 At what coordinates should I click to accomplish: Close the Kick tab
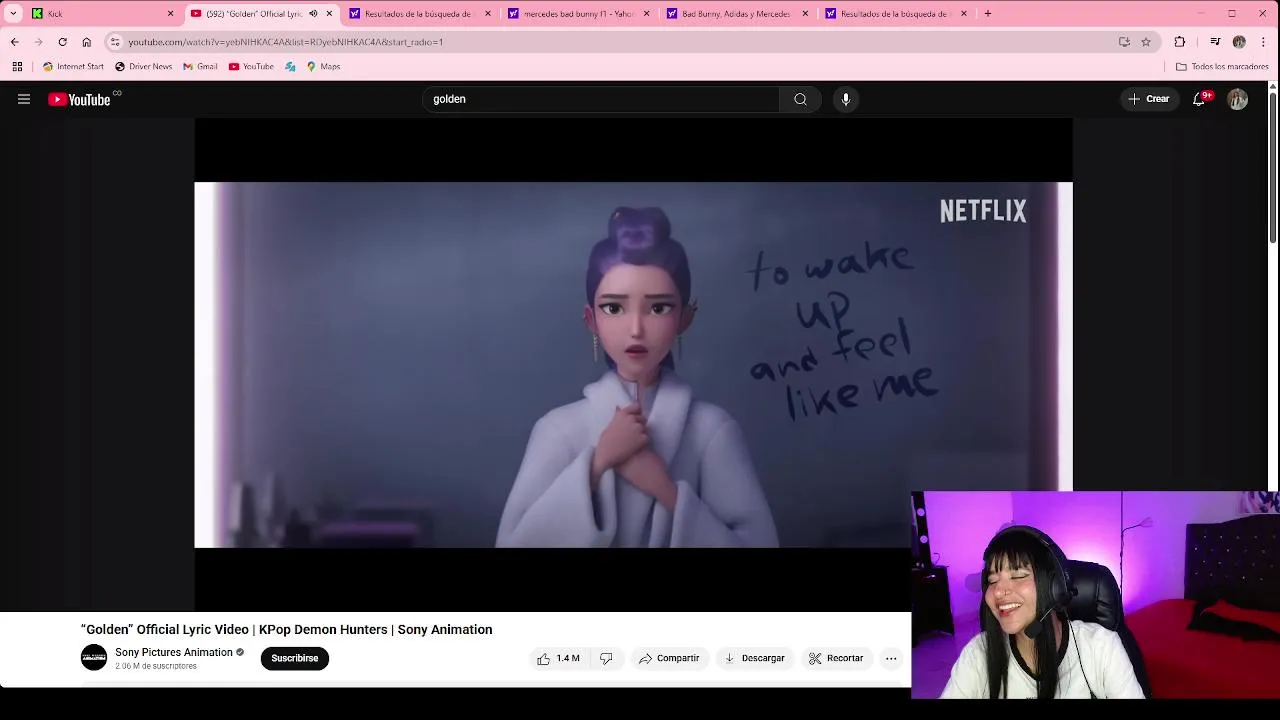[170, 14]
